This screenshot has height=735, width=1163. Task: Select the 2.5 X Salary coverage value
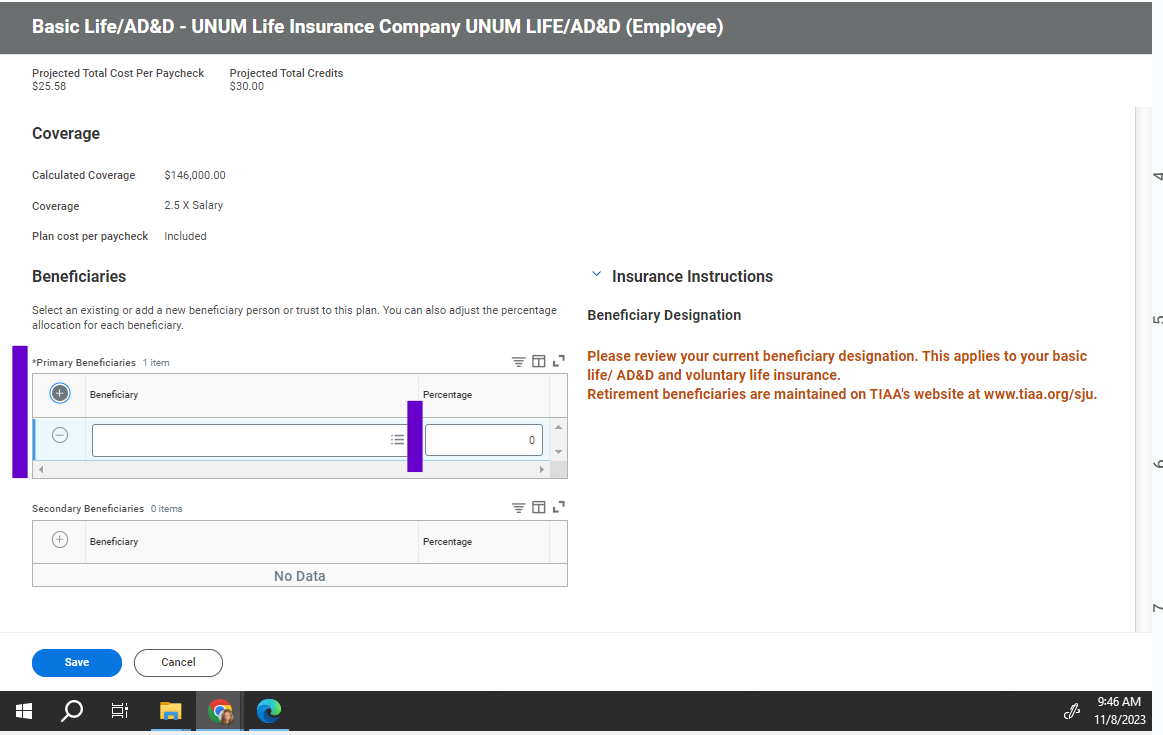pyautogui.click(x=194, y=205)
